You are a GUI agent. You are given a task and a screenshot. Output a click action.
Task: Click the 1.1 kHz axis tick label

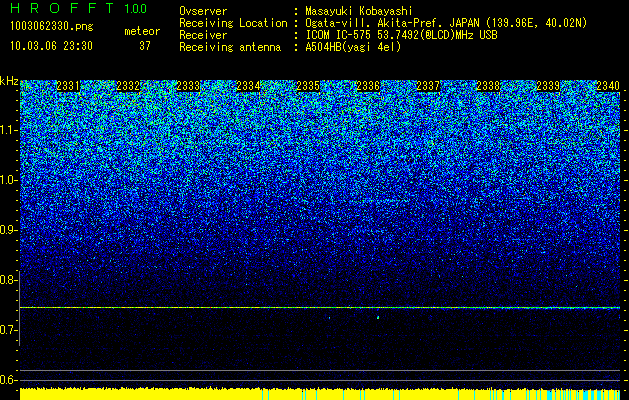click(x=9, y=130)
